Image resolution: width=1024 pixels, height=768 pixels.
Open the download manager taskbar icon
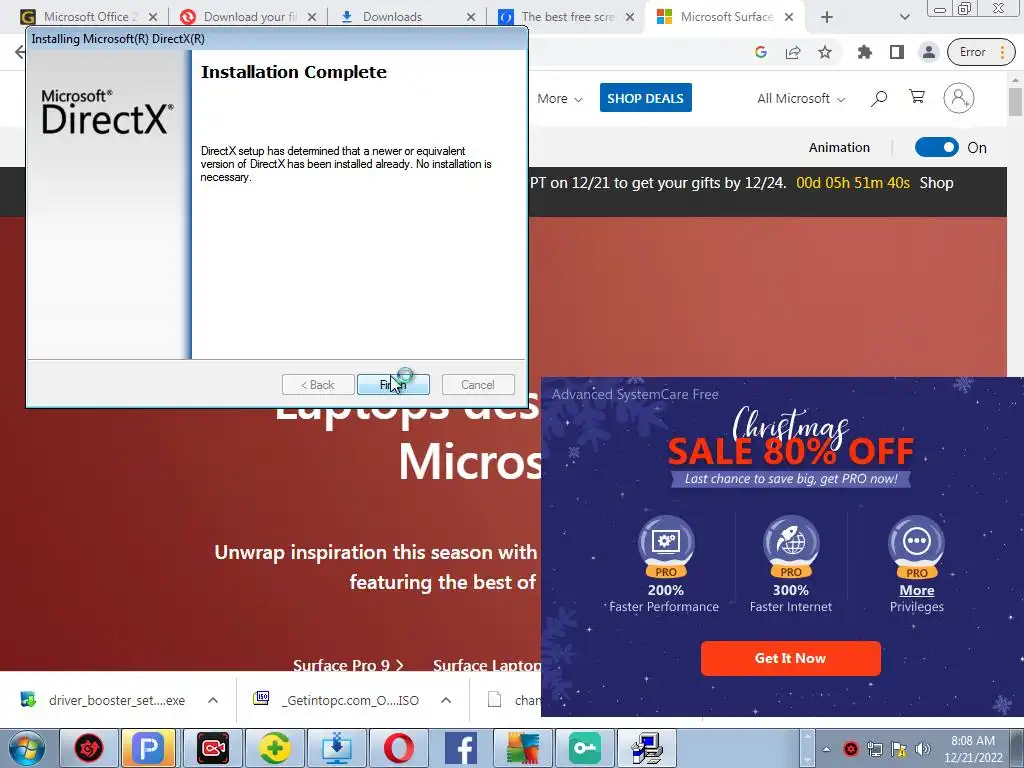tap(336, 748)
